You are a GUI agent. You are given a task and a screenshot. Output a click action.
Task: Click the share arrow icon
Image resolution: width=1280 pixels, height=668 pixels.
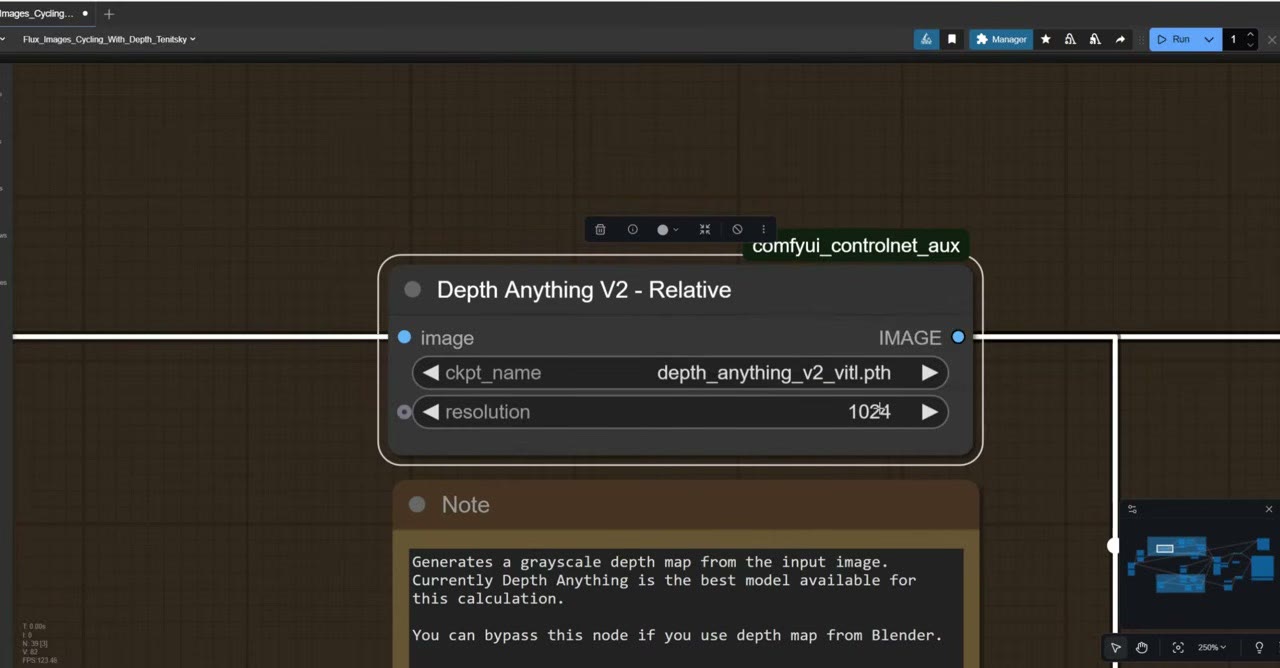1120,39
